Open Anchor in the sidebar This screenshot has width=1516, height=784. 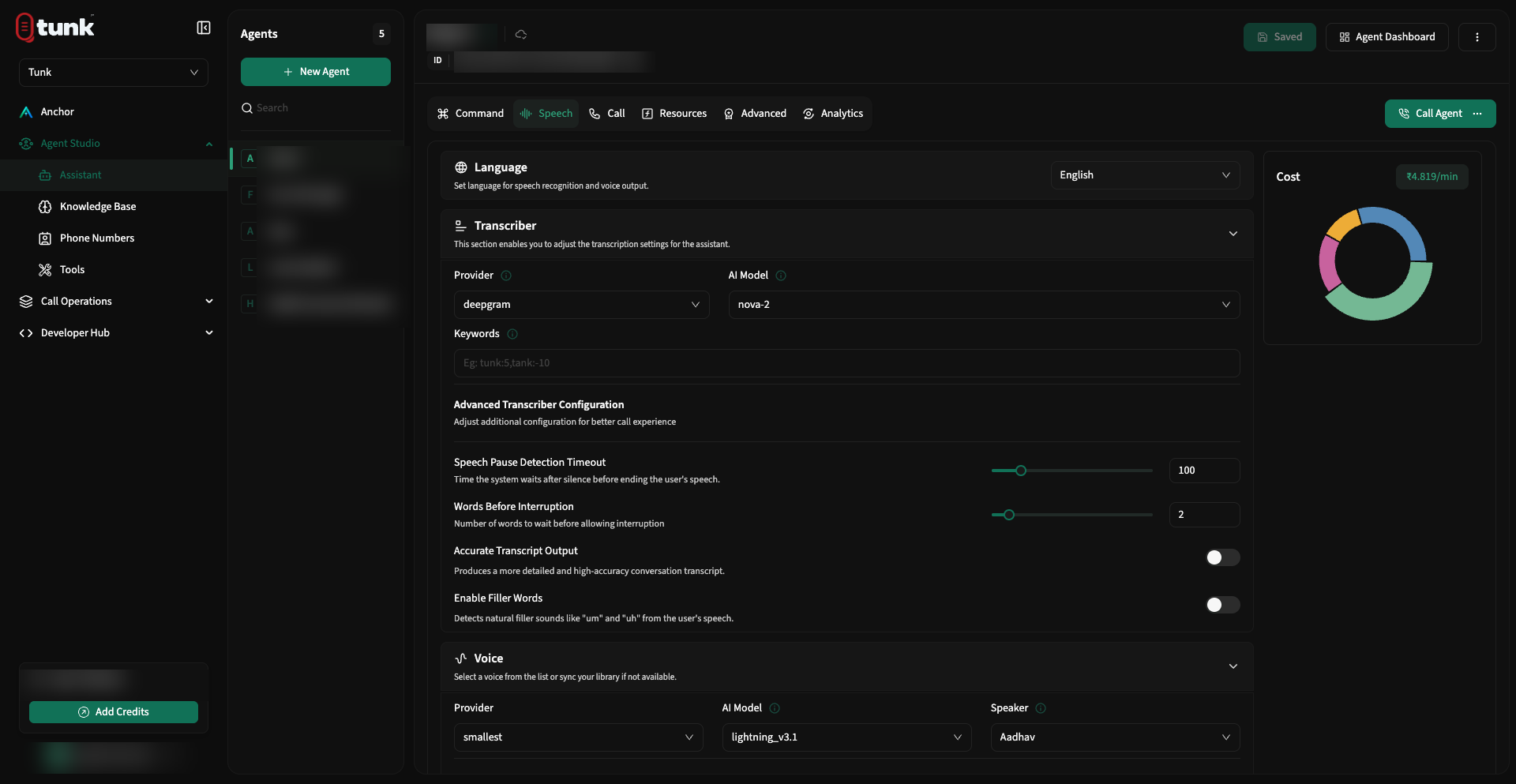pyautogui.click(x=114, y=112)
